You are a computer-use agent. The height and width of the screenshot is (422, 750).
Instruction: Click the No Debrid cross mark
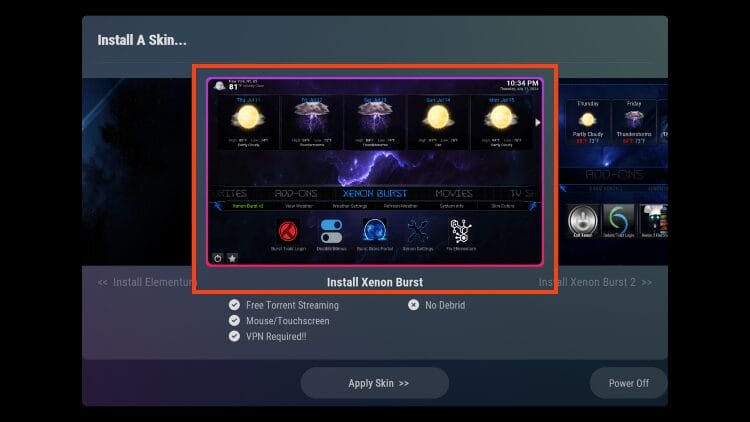pos(413,305)
